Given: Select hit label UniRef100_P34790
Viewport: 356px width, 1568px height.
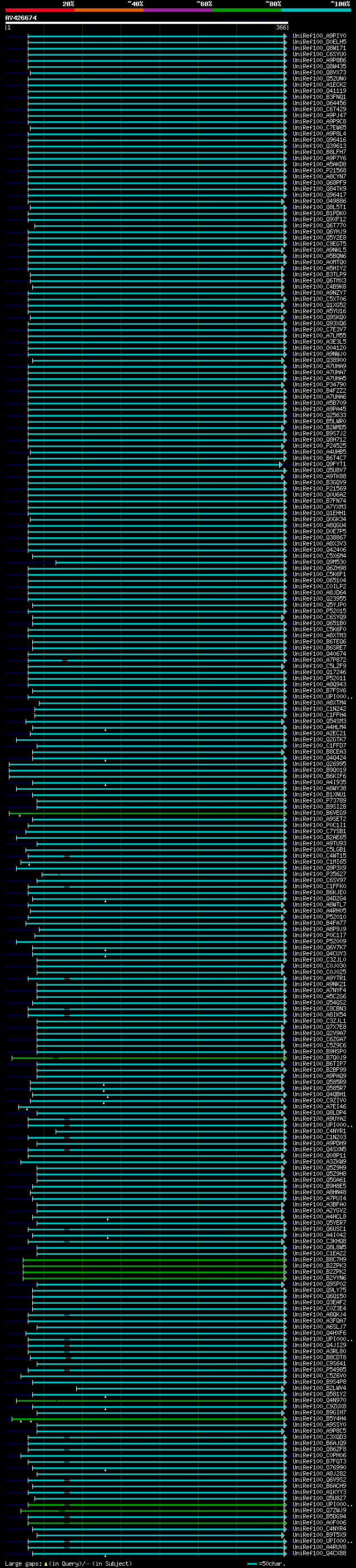Looking at the screenshot, I should click(x=319, y=385).
